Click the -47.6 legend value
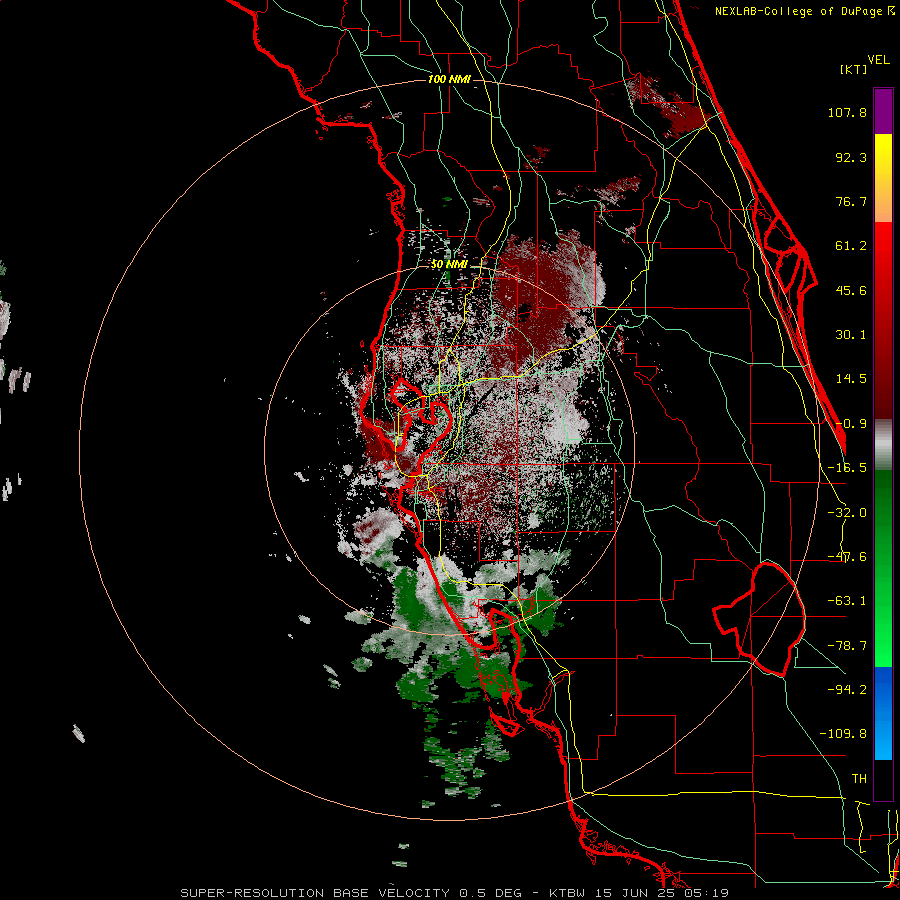900x900 pixels. click(847, 557)
